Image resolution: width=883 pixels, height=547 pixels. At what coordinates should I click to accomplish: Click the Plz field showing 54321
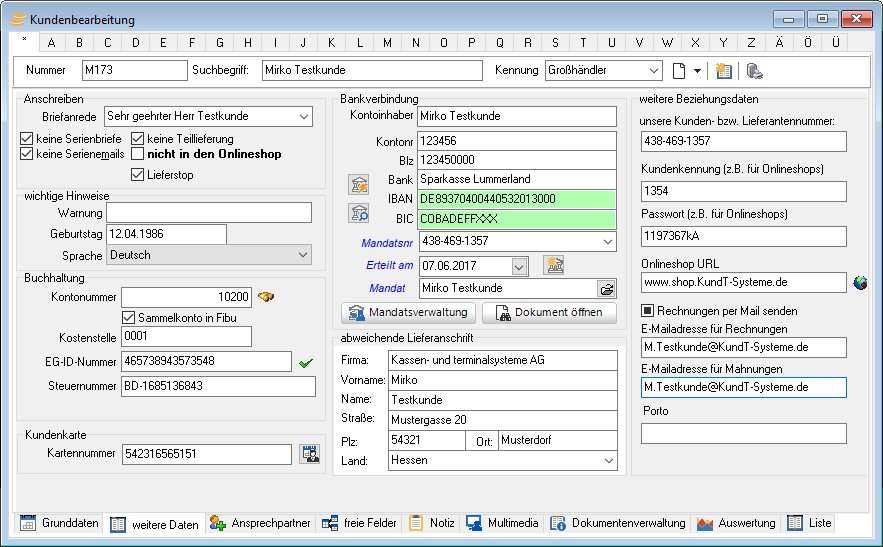pos(427,441)
